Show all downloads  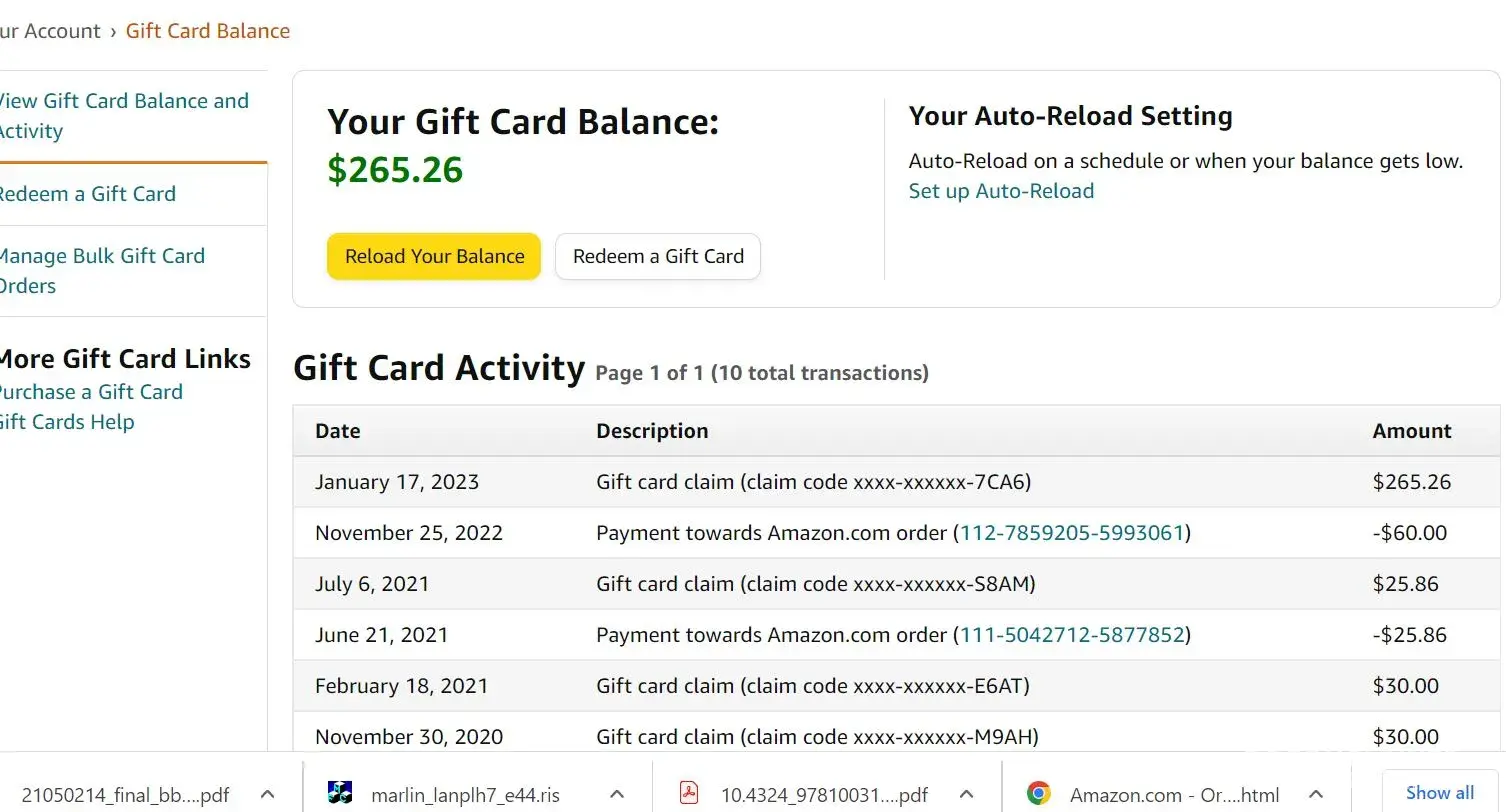[1439, 793]
